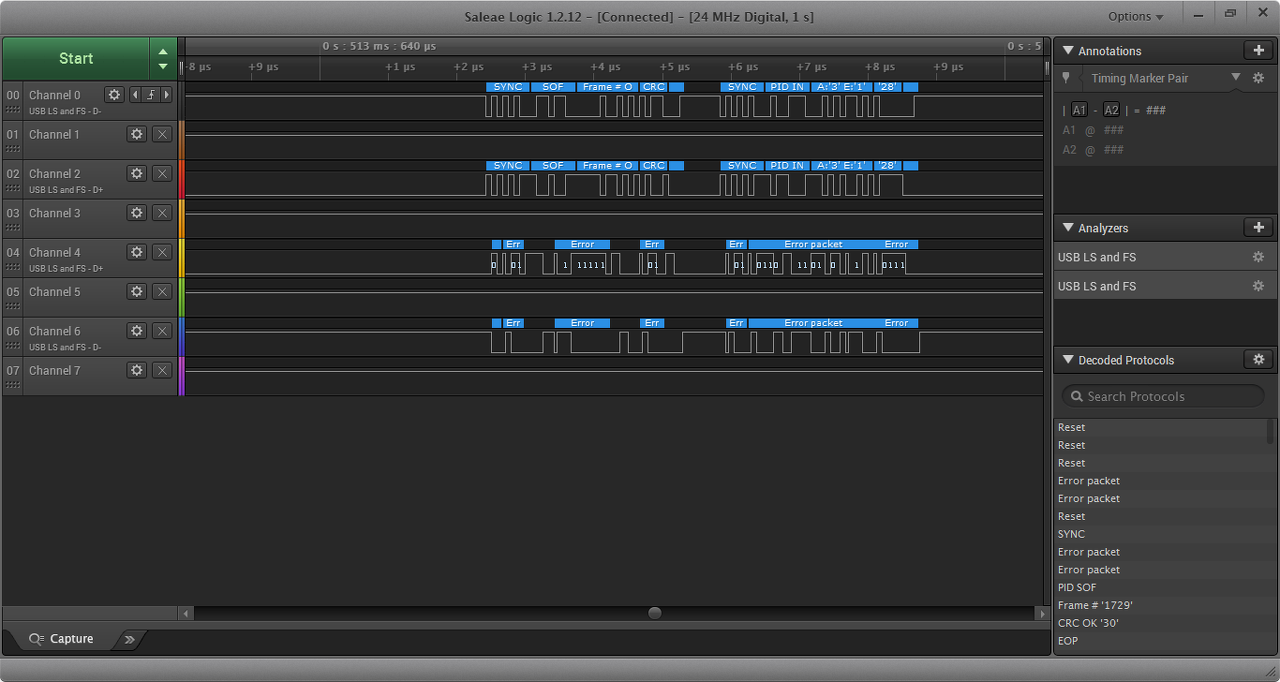Viewport: 1280px width, 682px height.
Task: Place the A2 timing marker
Action: pyautogui.click(x=1111, y=110)
